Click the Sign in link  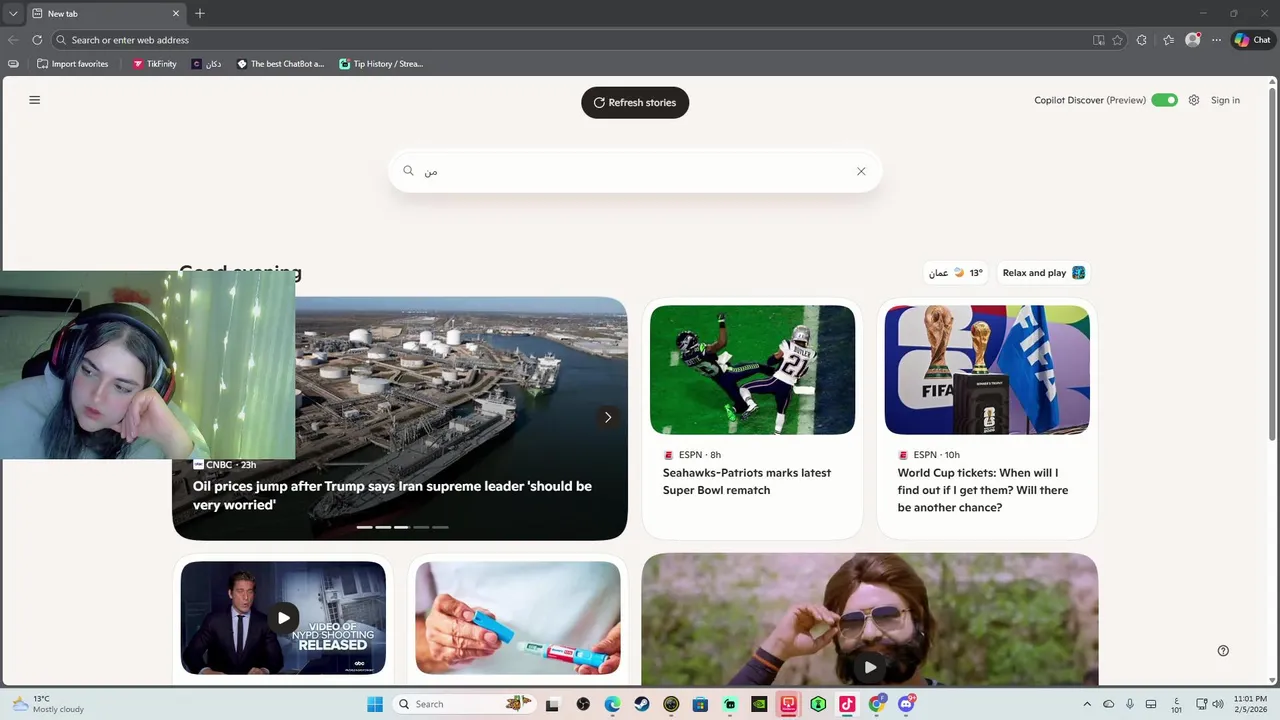pyautogui.click(x=1225, y=100)
